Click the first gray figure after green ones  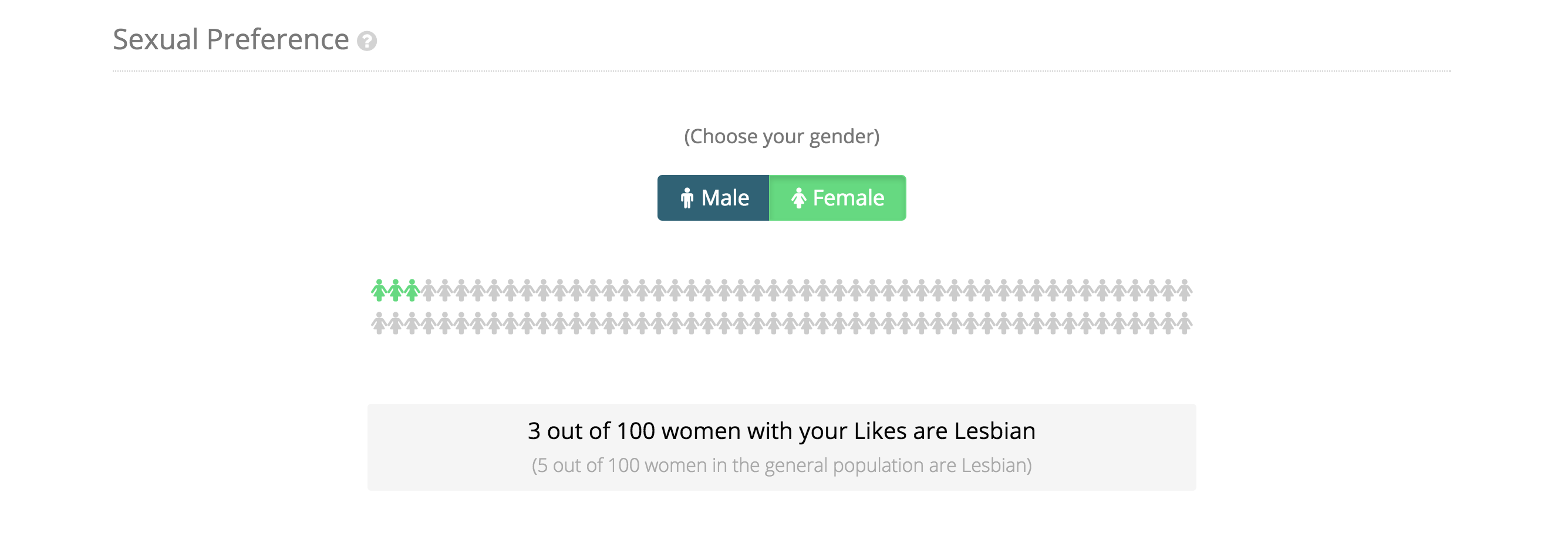[x=429, y=290]
